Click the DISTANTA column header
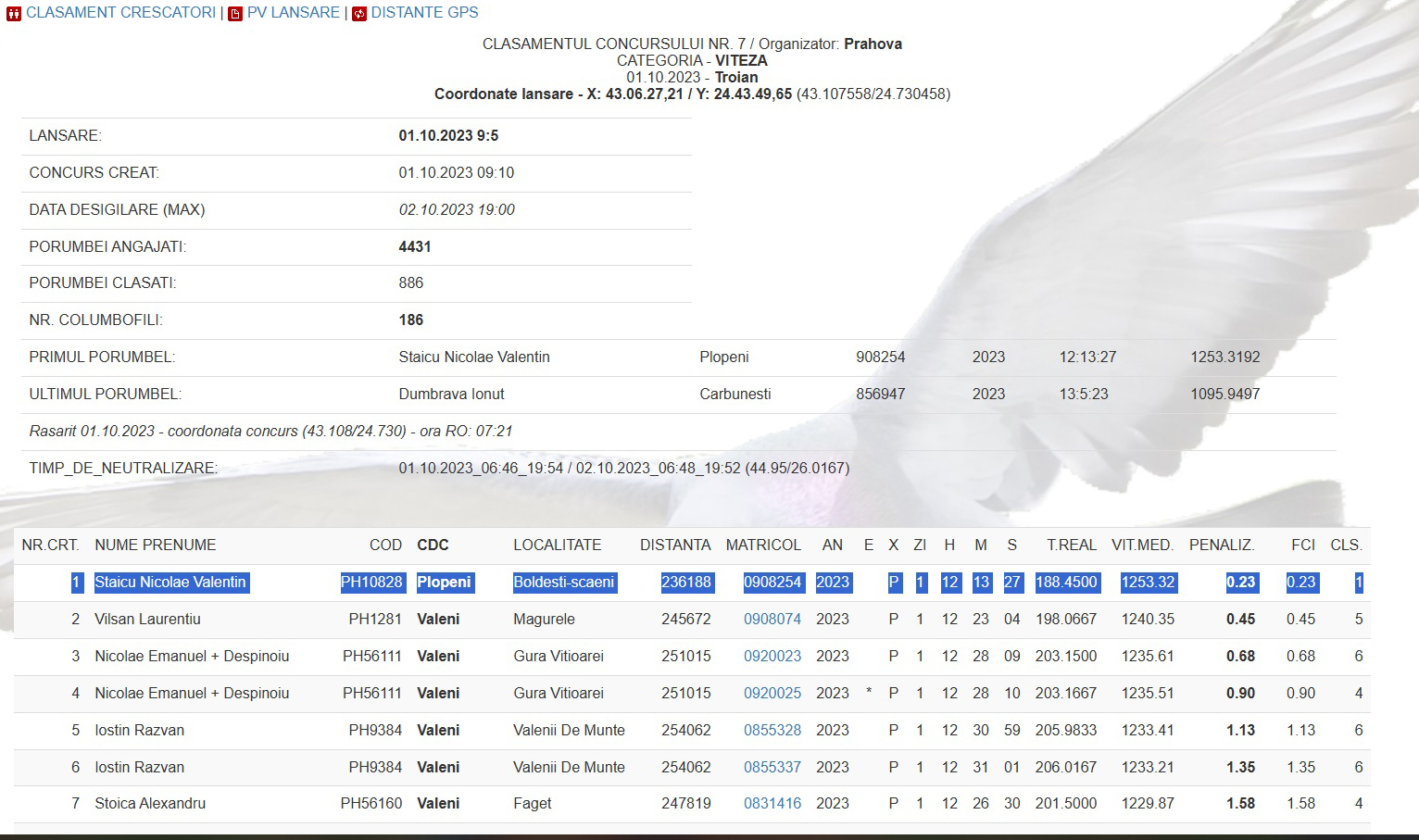 [675, 545]
